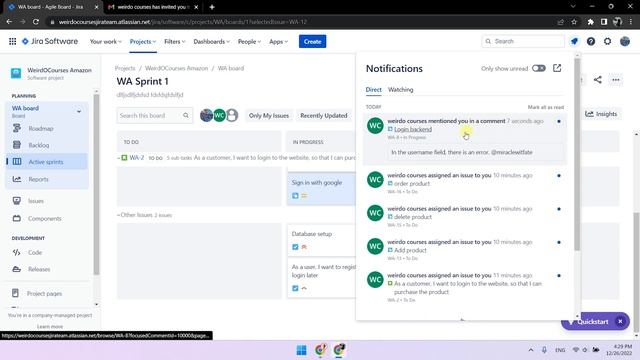Open the notifications bell icon
This screenshot has height=360, width=640.
coord(574,41)
